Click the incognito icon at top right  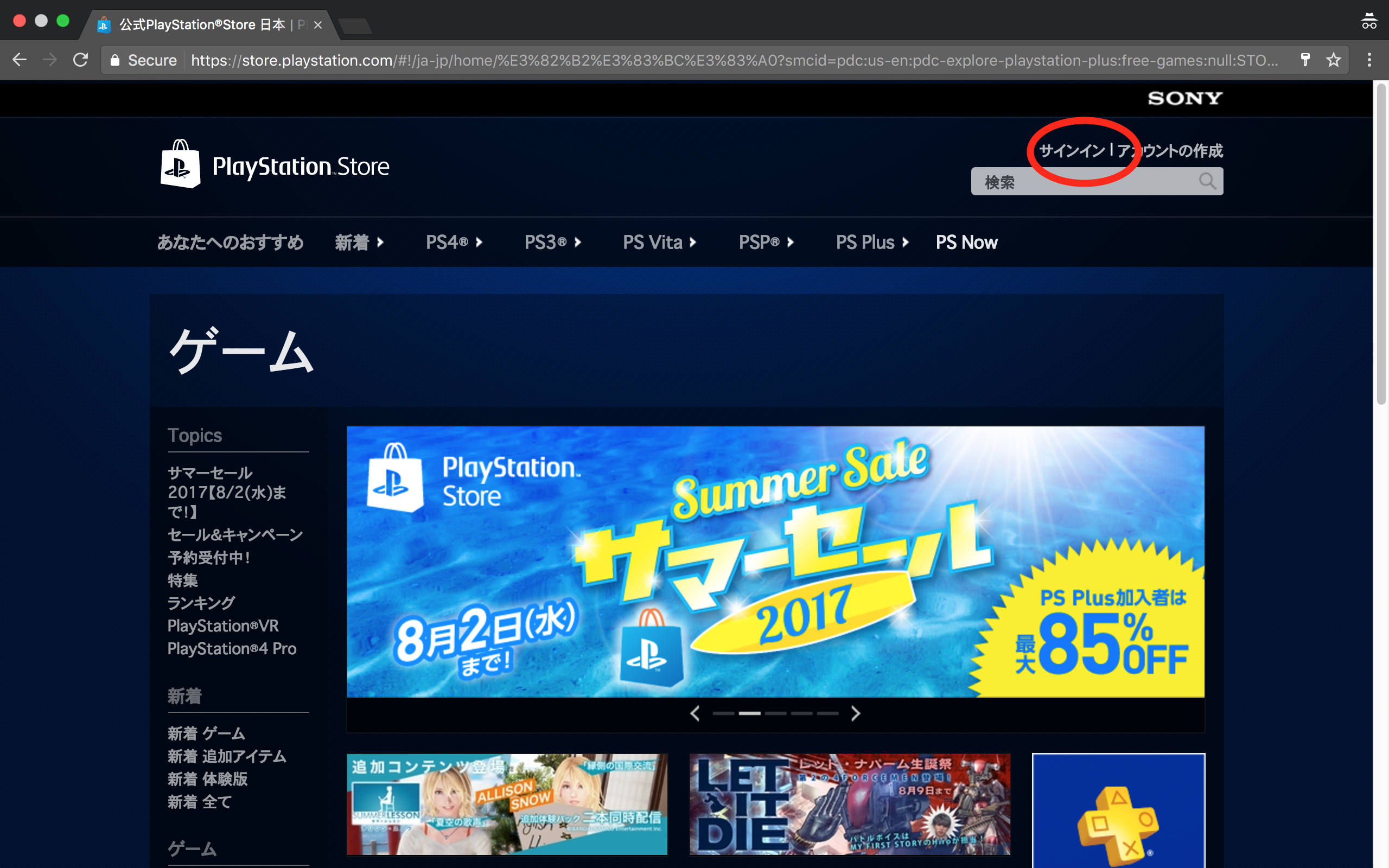tap(1369, 21)
